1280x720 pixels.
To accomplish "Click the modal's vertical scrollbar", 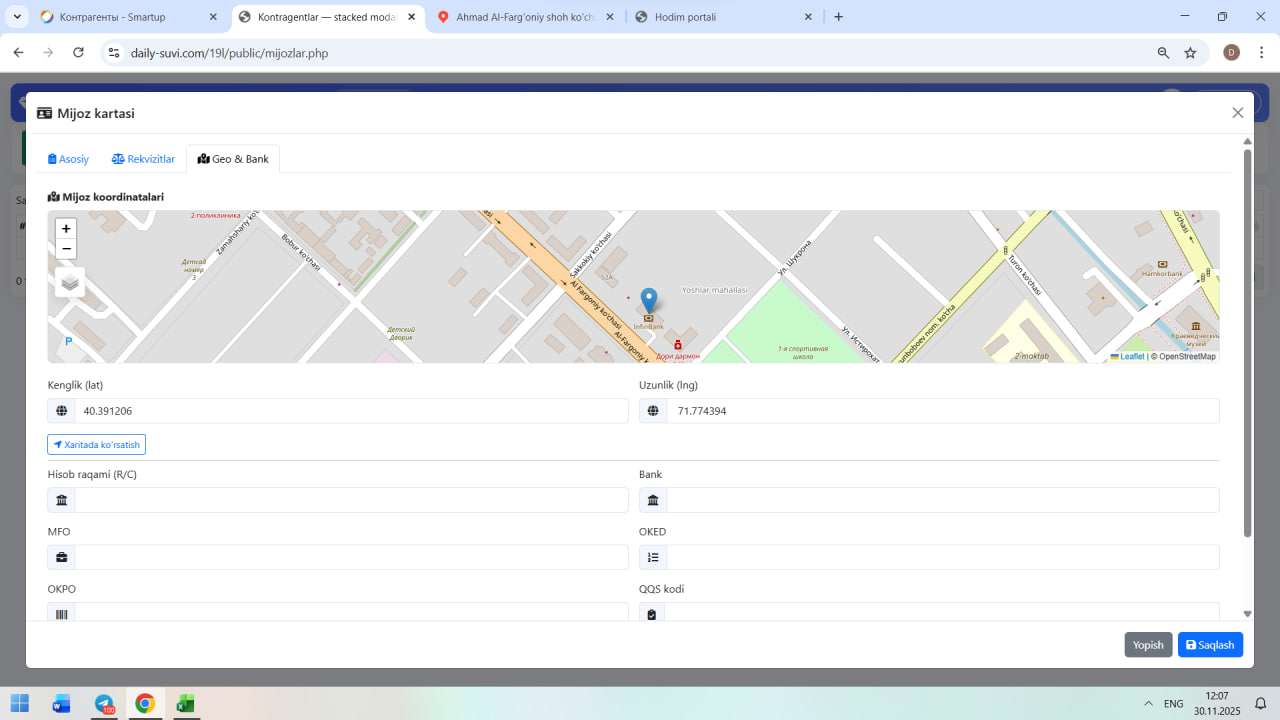I will click(x=1247, y=340).
